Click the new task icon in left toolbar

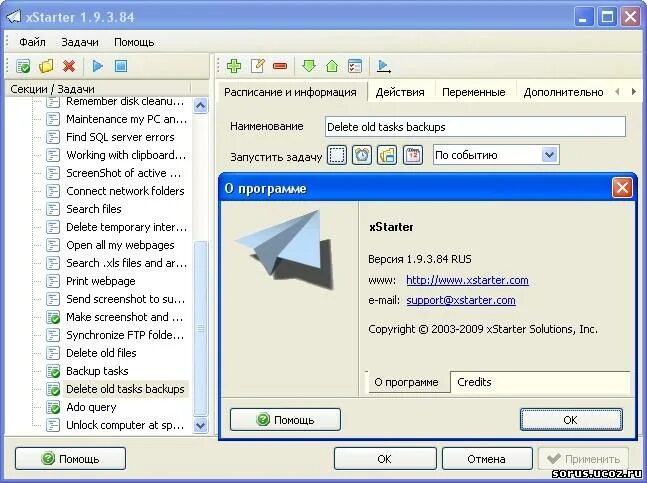pyautogui.click(x=23, y=66)
